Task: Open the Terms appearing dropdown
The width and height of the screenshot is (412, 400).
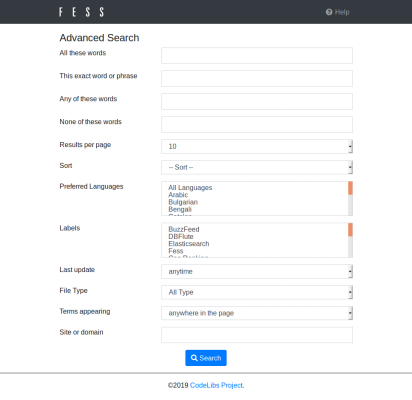Action: pos(257,313)
